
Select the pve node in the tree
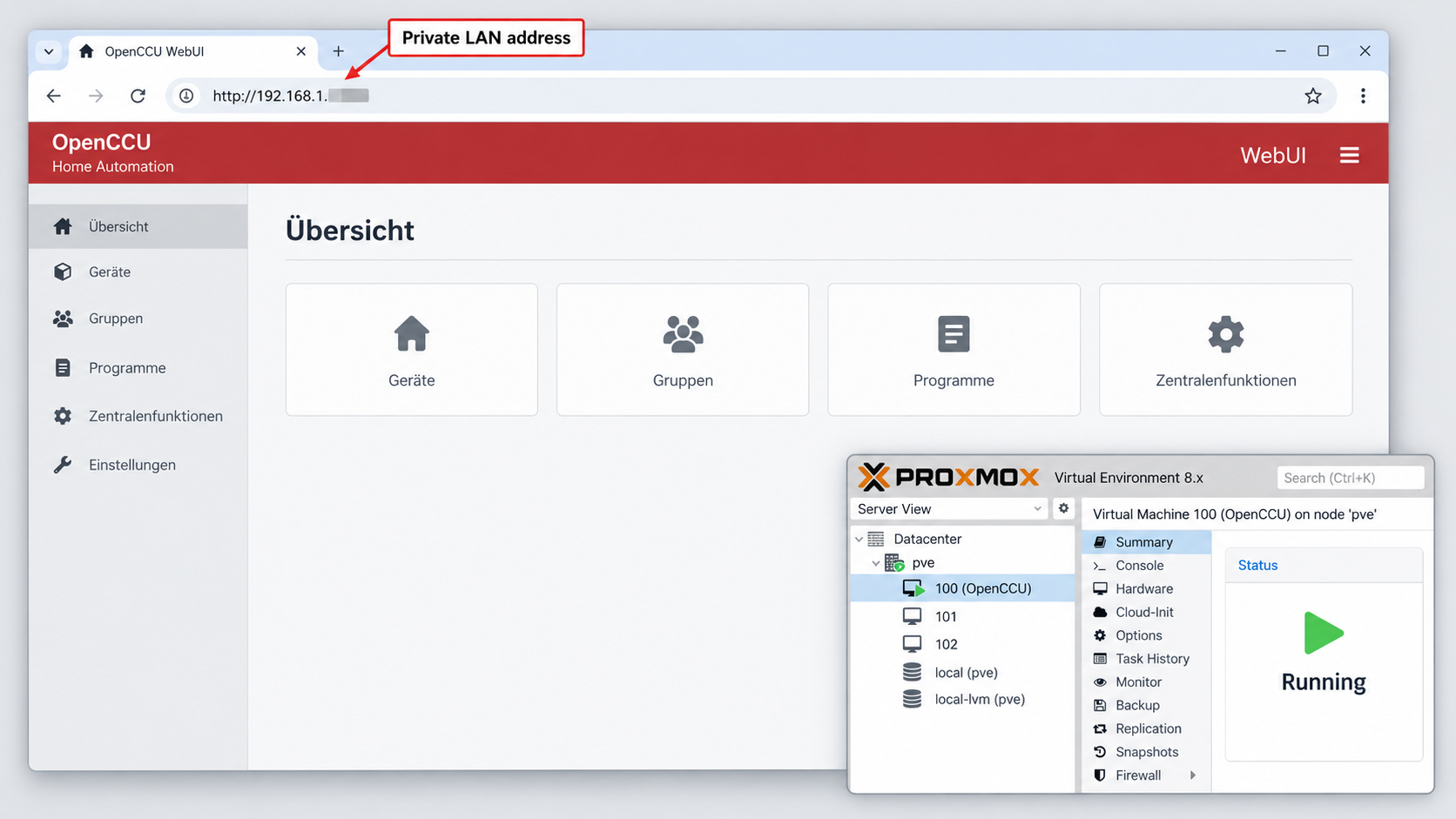[922, 563]
